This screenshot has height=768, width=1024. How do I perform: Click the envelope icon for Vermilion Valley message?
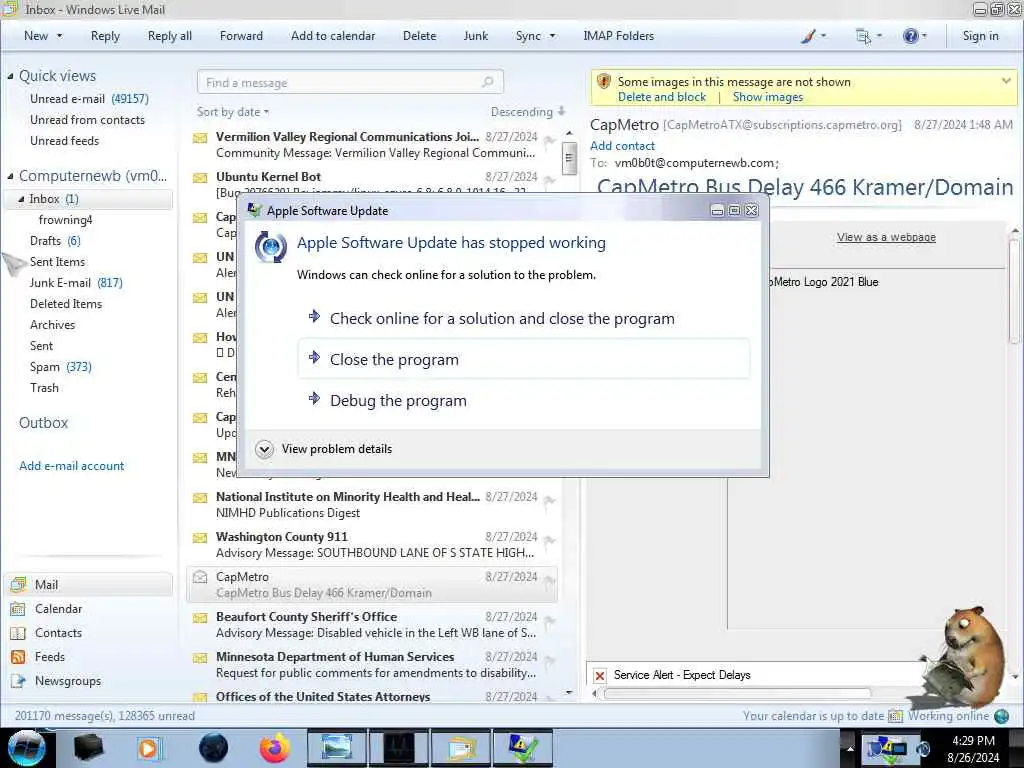[x=200, y=138]
